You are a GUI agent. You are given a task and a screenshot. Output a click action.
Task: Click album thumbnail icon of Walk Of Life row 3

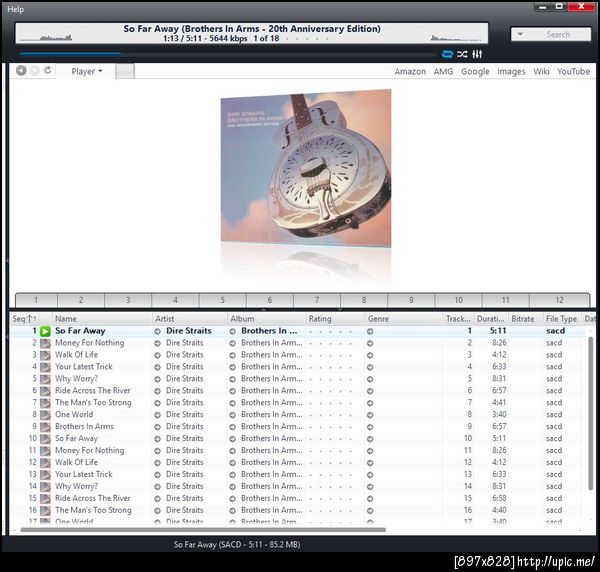[x=45, y=355]
